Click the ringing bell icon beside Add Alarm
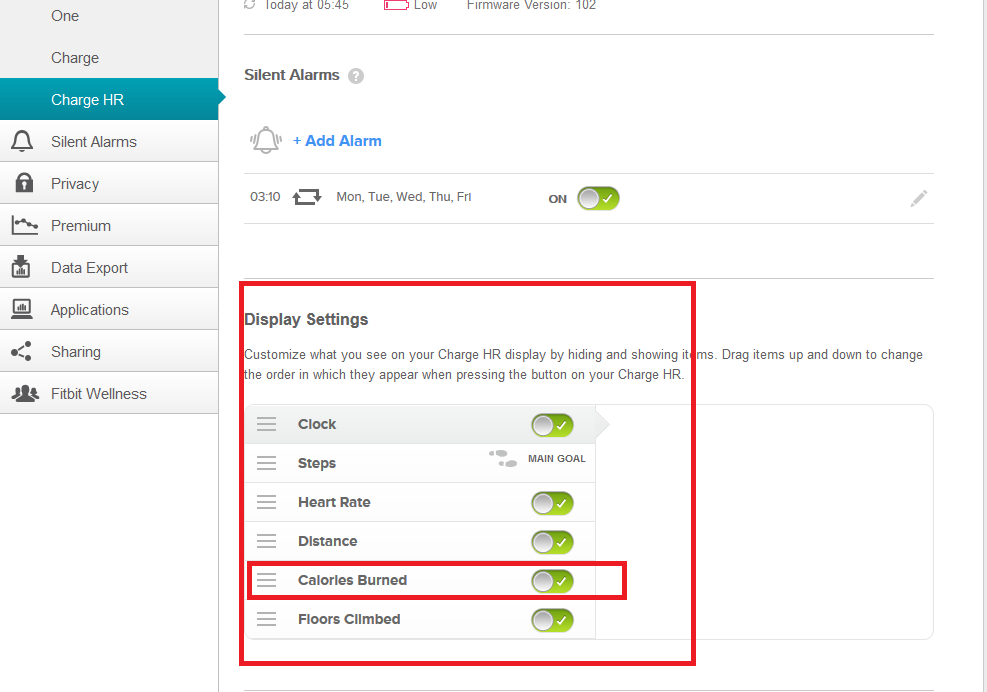The image size is (987, 692). point(266,140)
